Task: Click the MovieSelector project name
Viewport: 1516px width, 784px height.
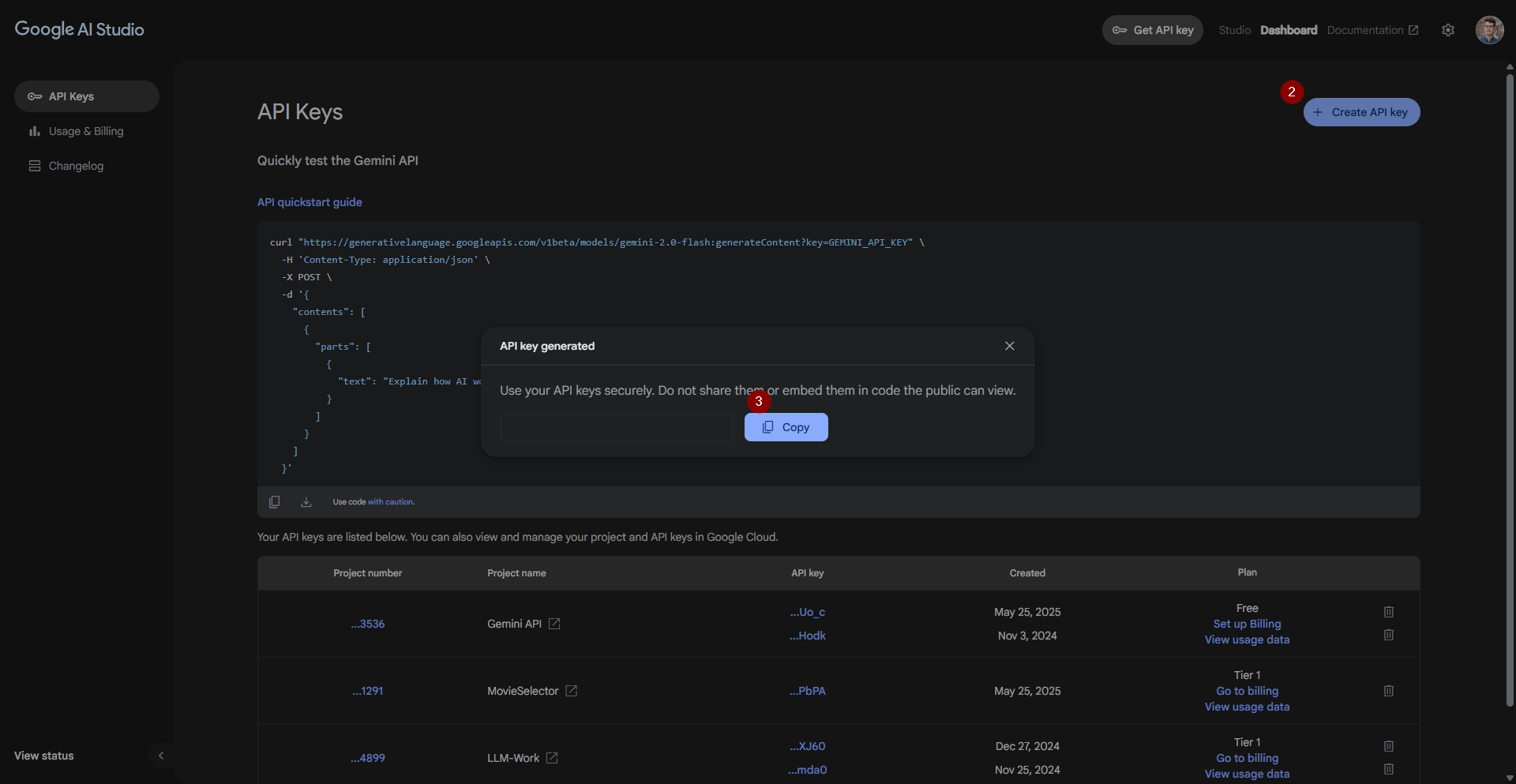Action: (523, 691)
